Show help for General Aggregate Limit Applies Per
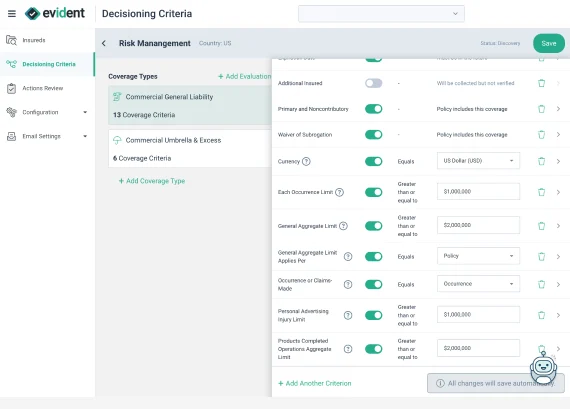Viewport: 570px width, 409px height. pos(348,257)
